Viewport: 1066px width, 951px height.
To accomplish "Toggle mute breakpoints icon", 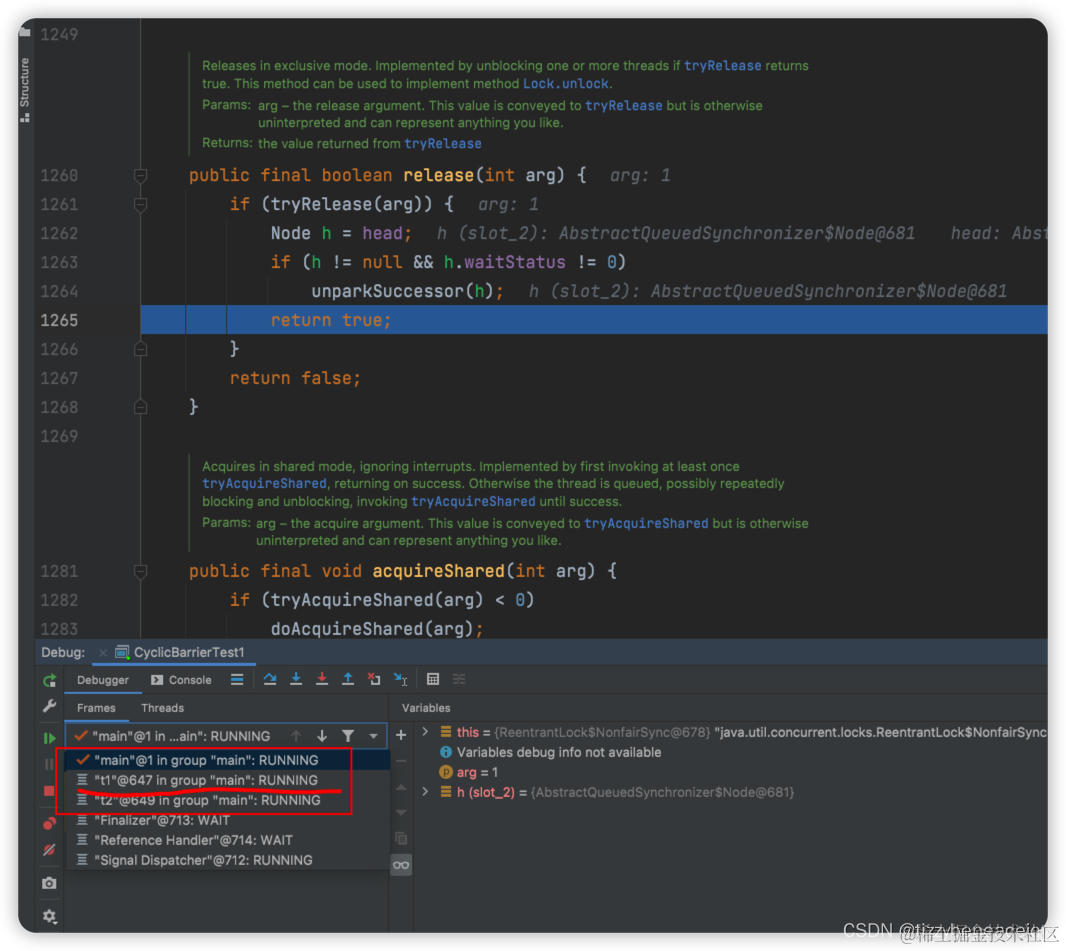I will point(50,850).
